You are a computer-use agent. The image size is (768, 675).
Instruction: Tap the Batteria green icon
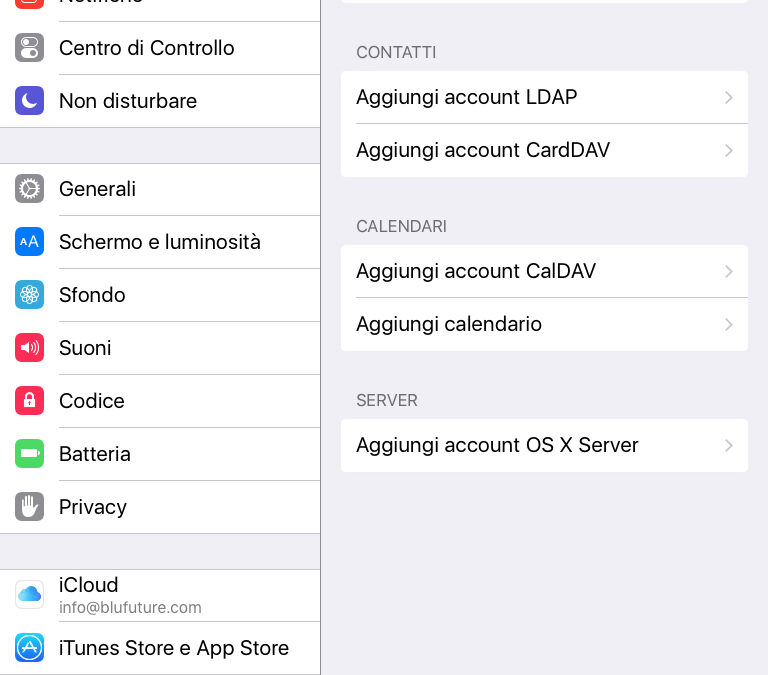29,454
